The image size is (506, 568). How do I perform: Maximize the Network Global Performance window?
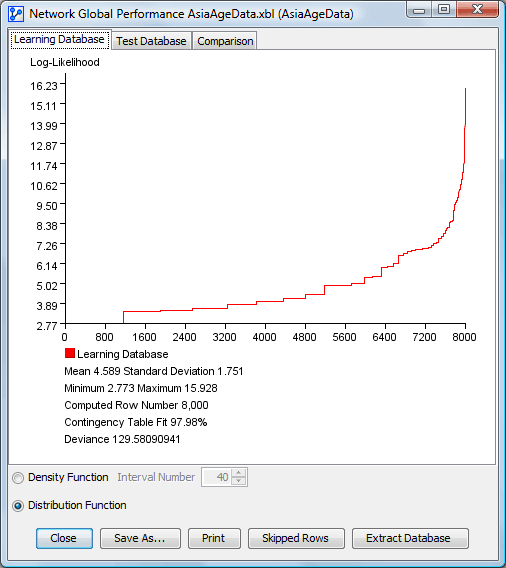(444, 10)
